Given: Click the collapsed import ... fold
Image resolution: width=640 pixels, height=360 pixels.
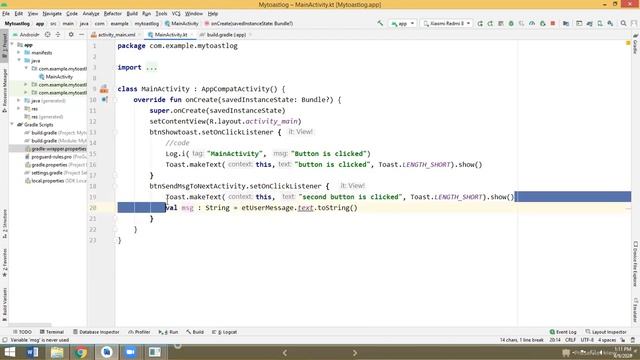Looking at the screenshot, I should pos(151,67).
